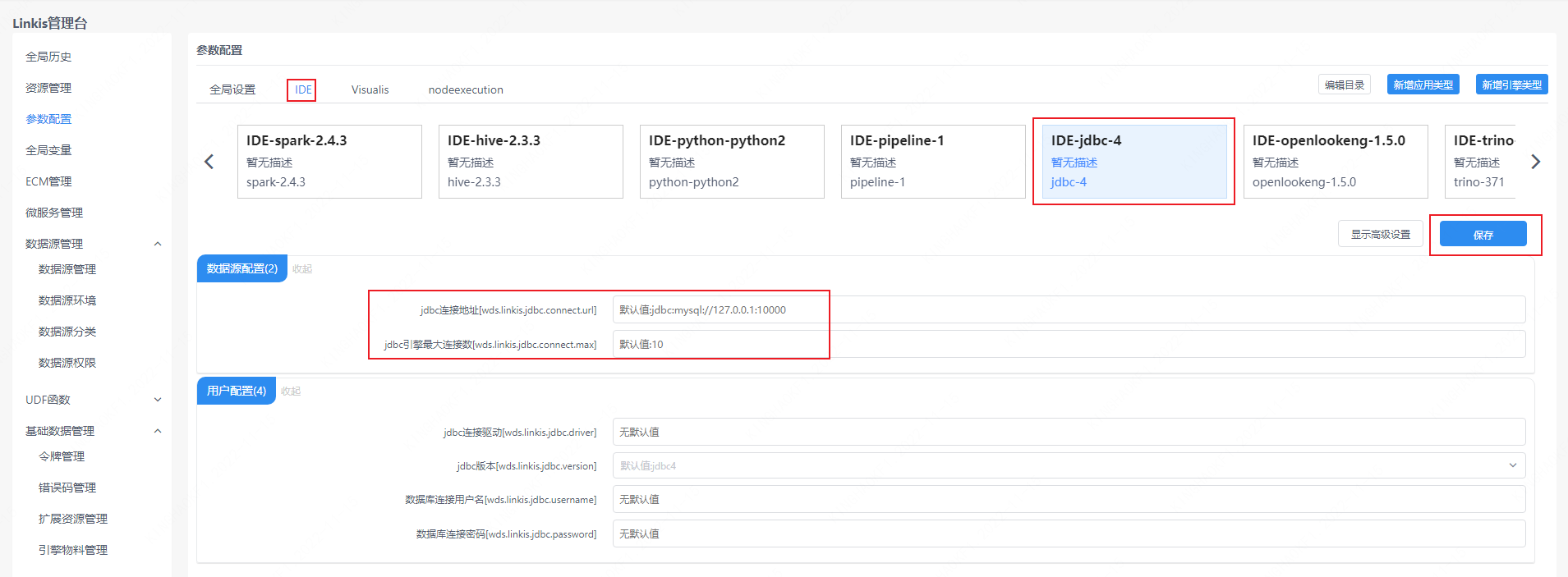The image size is (1568, 577).
Task: Collapse the 数据源配置 section via 收起
Action: click(x=302, y=269)
